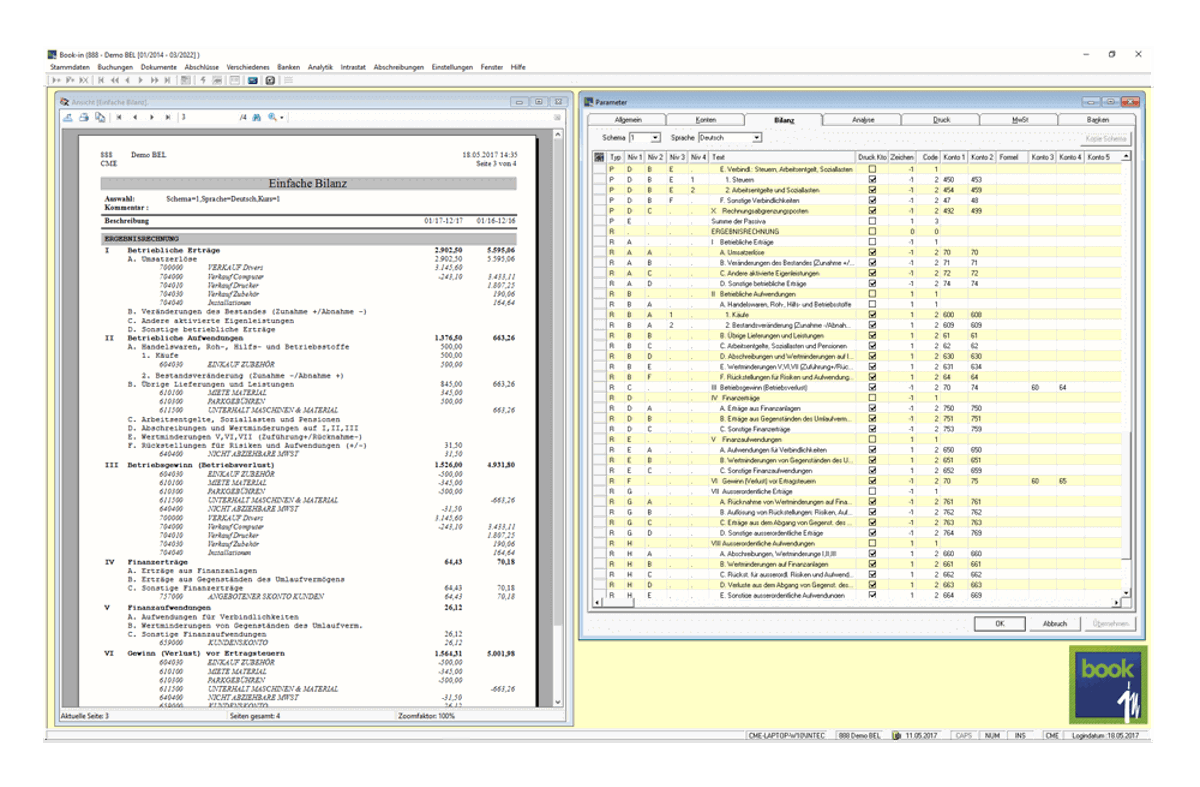1200x787 pixels.
Task: Click fast rewind double-arrow in main toolbar
Action: point(115,80)
